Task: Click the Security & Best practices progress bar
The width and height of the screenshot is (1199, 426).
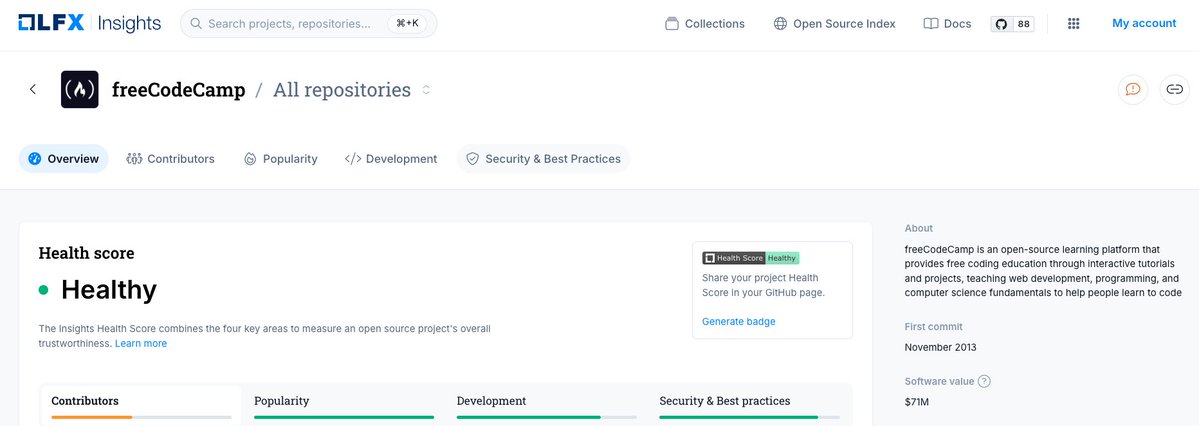Action: coord(749,417)
